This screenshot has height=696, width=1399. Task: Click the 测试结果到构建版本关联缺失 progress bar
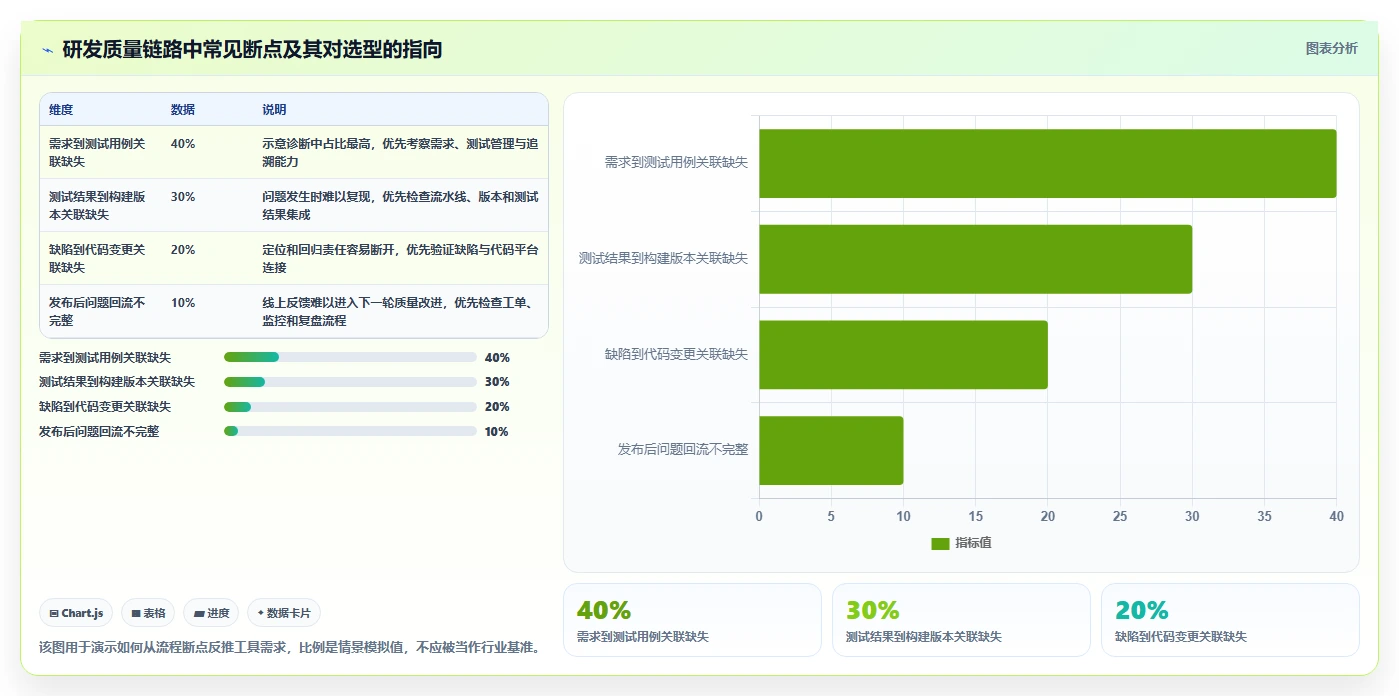pos(350,382)
